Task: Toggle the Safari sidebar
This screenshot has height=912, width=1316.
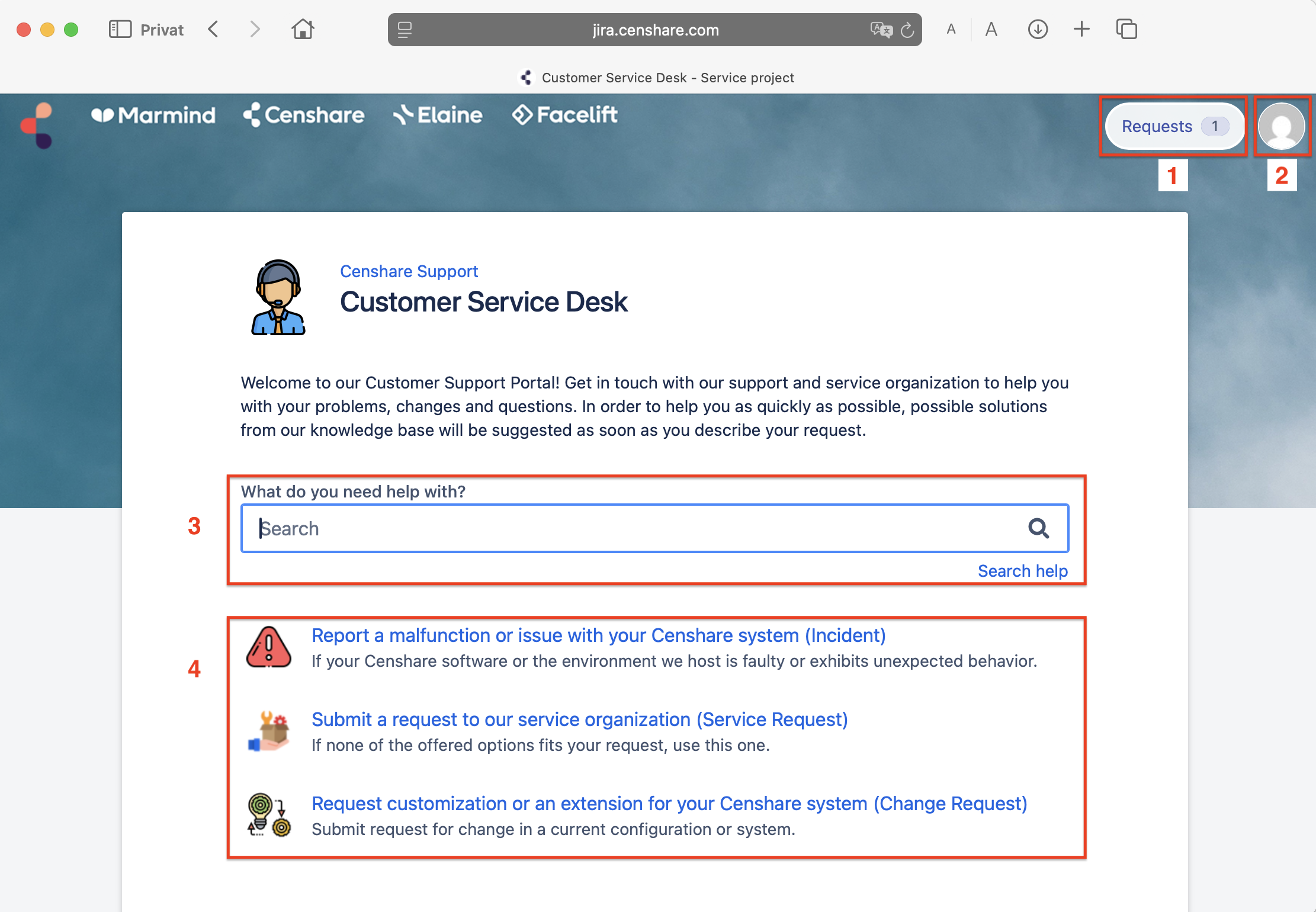Action: pos(120,29)
